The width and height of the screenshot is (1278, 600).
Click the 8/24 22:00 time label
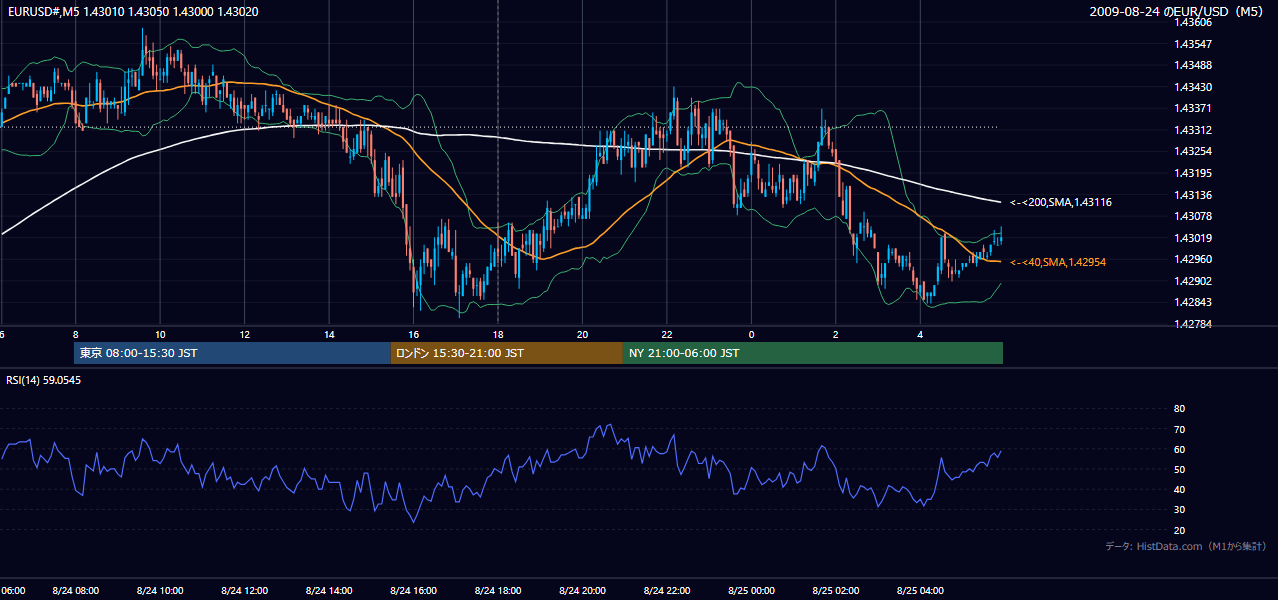(x=667, y=591)
